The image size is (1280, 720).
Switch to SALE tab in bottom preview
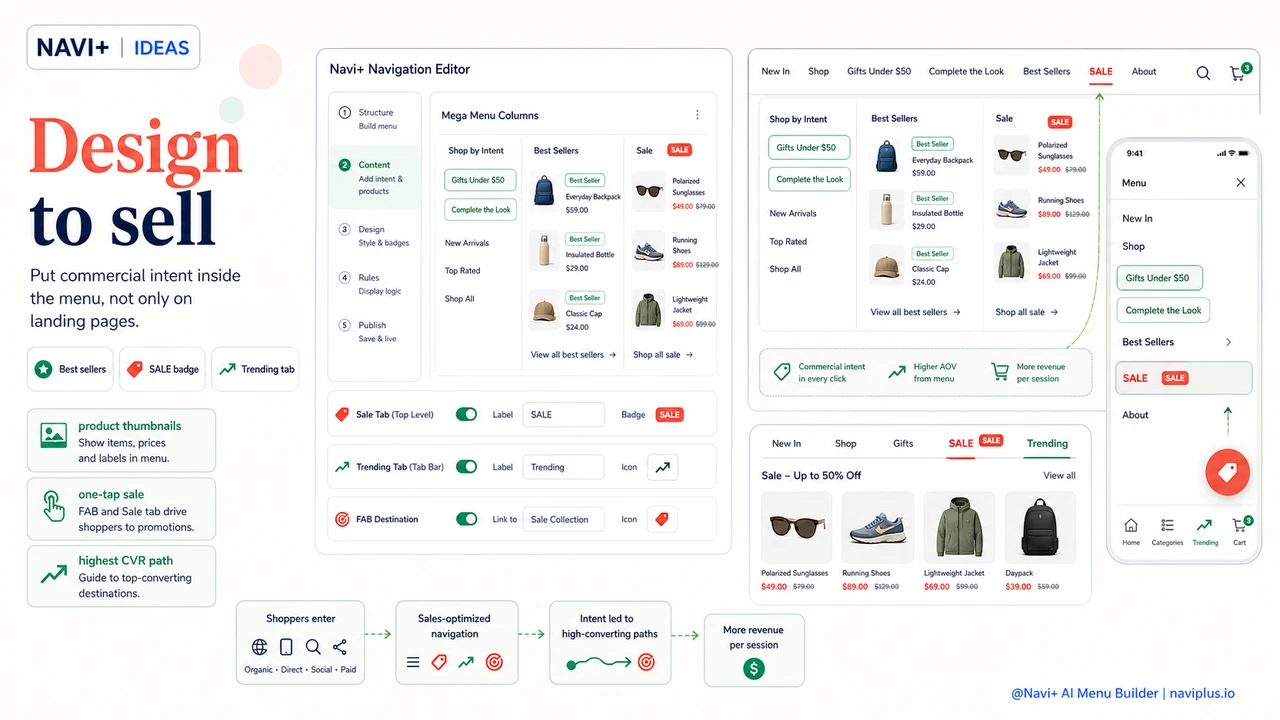(961, 443)
